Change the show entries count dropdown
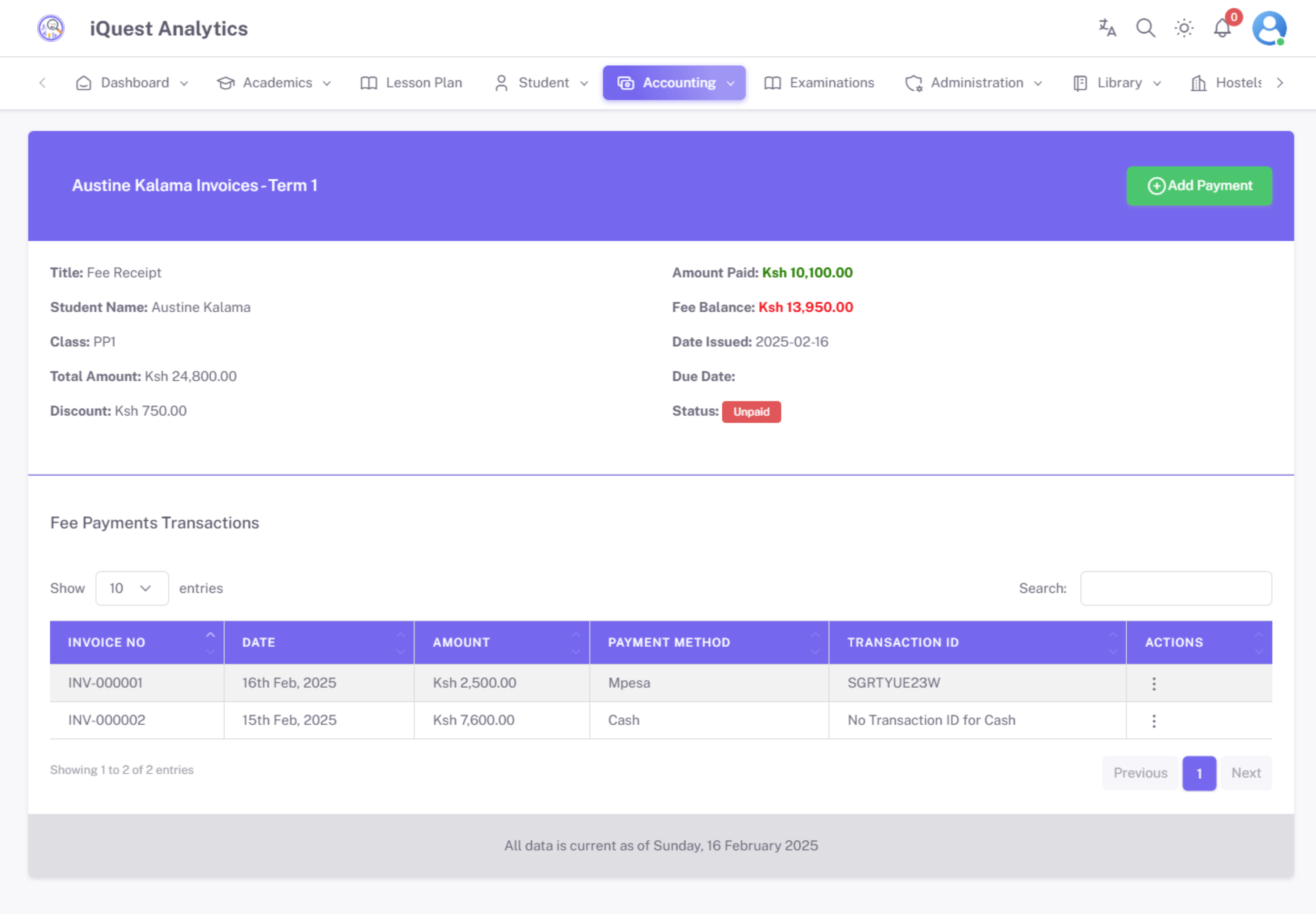Viewport: 1316px width, 914px height. (x=132, y=588)
